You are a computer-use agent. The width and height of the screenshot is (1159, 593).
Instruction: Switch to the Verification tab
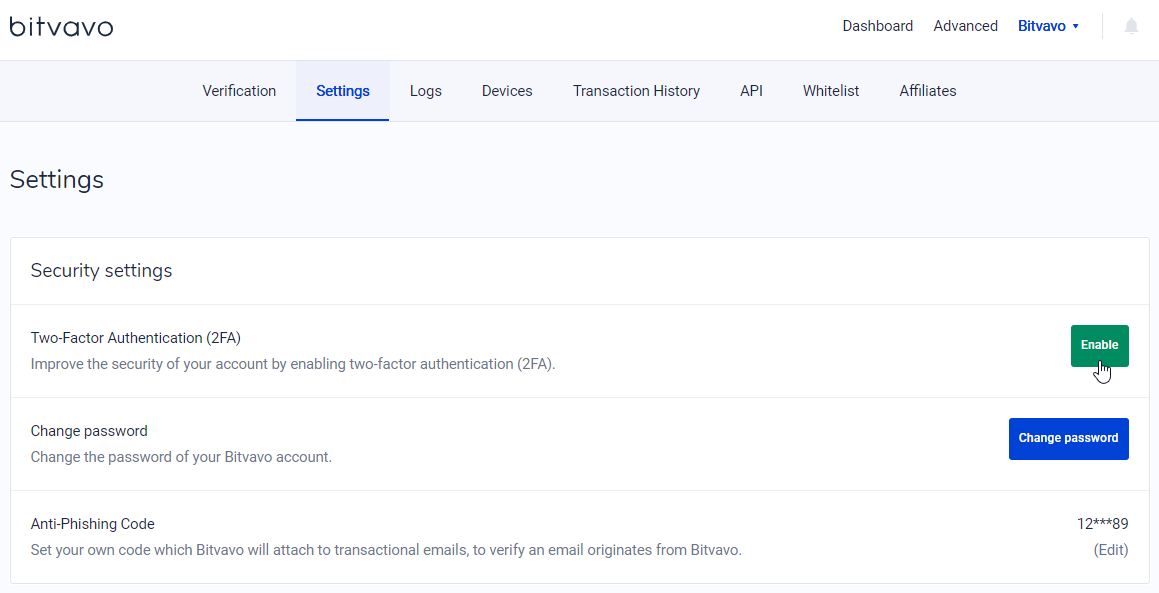tap(239, 91)
